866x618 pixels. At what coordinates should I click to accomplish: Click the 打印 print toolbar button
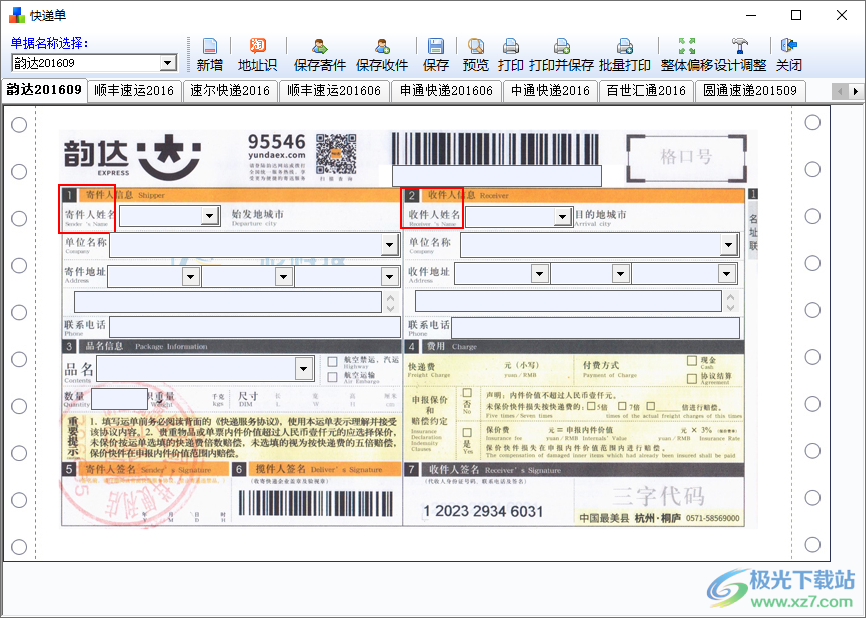(510, 55)
